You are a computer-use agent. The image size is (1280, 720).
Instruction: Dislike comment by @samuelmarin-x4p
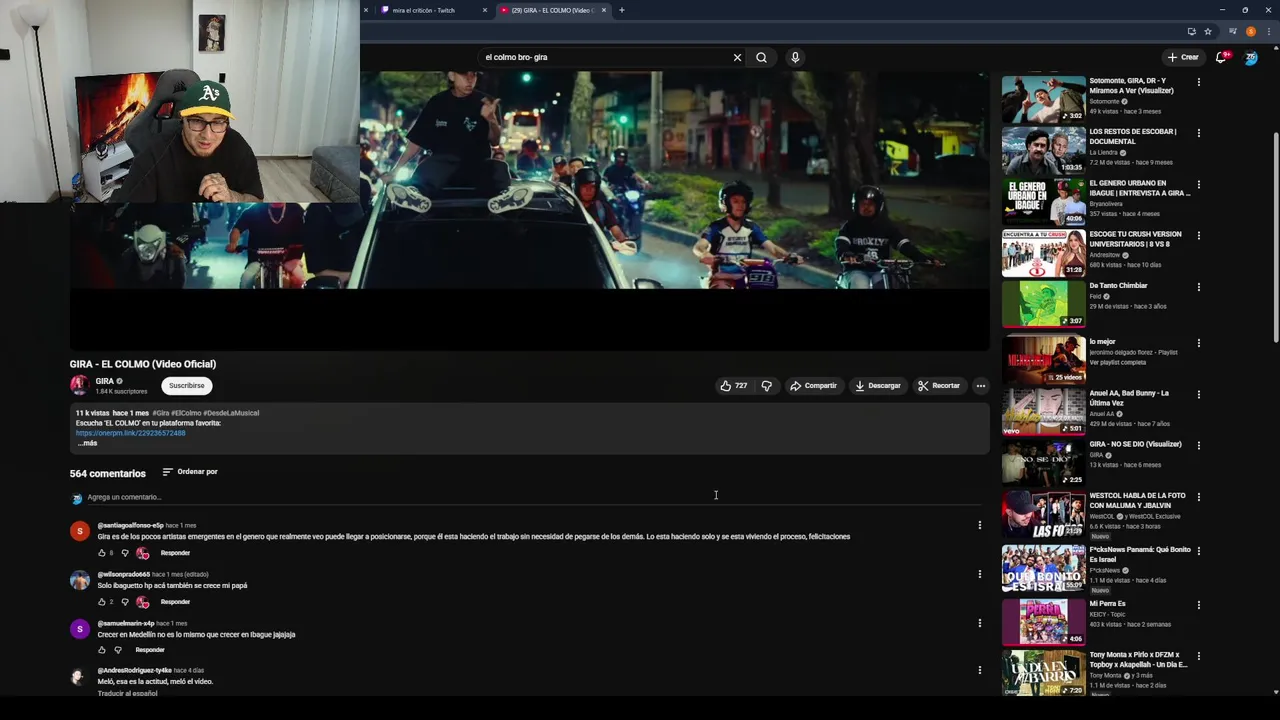(x=118, y=650)
